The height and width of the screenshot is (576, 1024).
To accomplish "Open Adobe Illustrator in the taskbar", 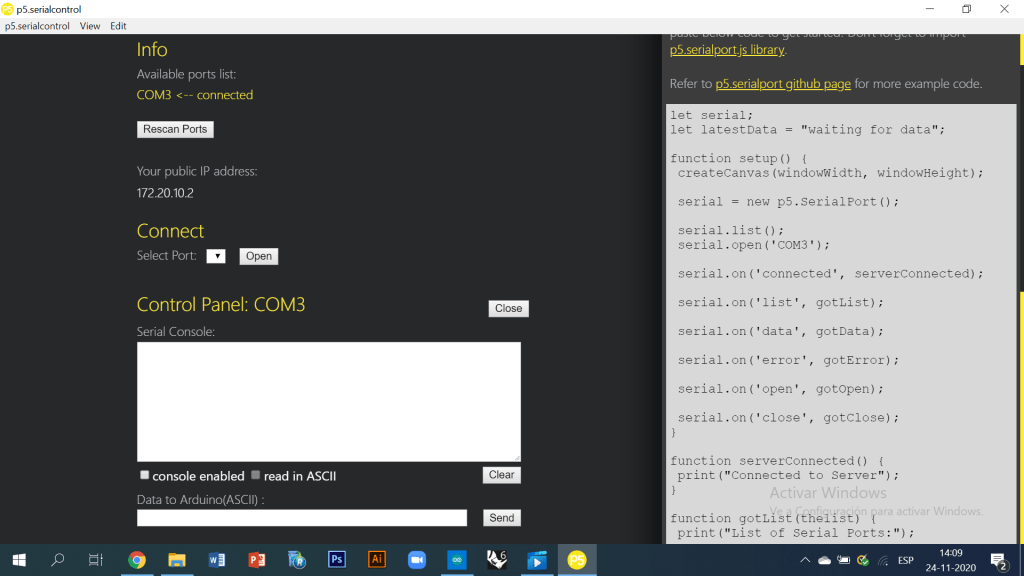I will (x=377, y=560).
